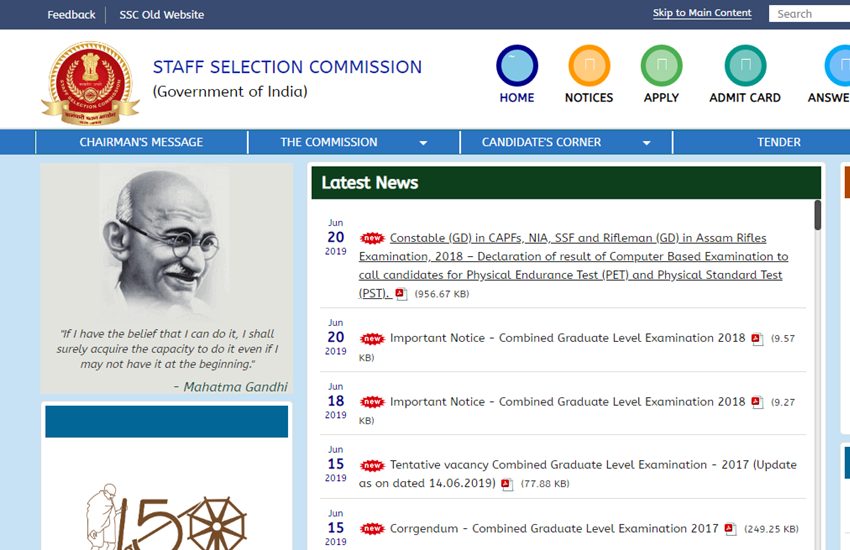The height and width of the screenshot is (550, 850).
Task: Click the Latest News vertical scrollbar
Action: (x=817, y=215)
